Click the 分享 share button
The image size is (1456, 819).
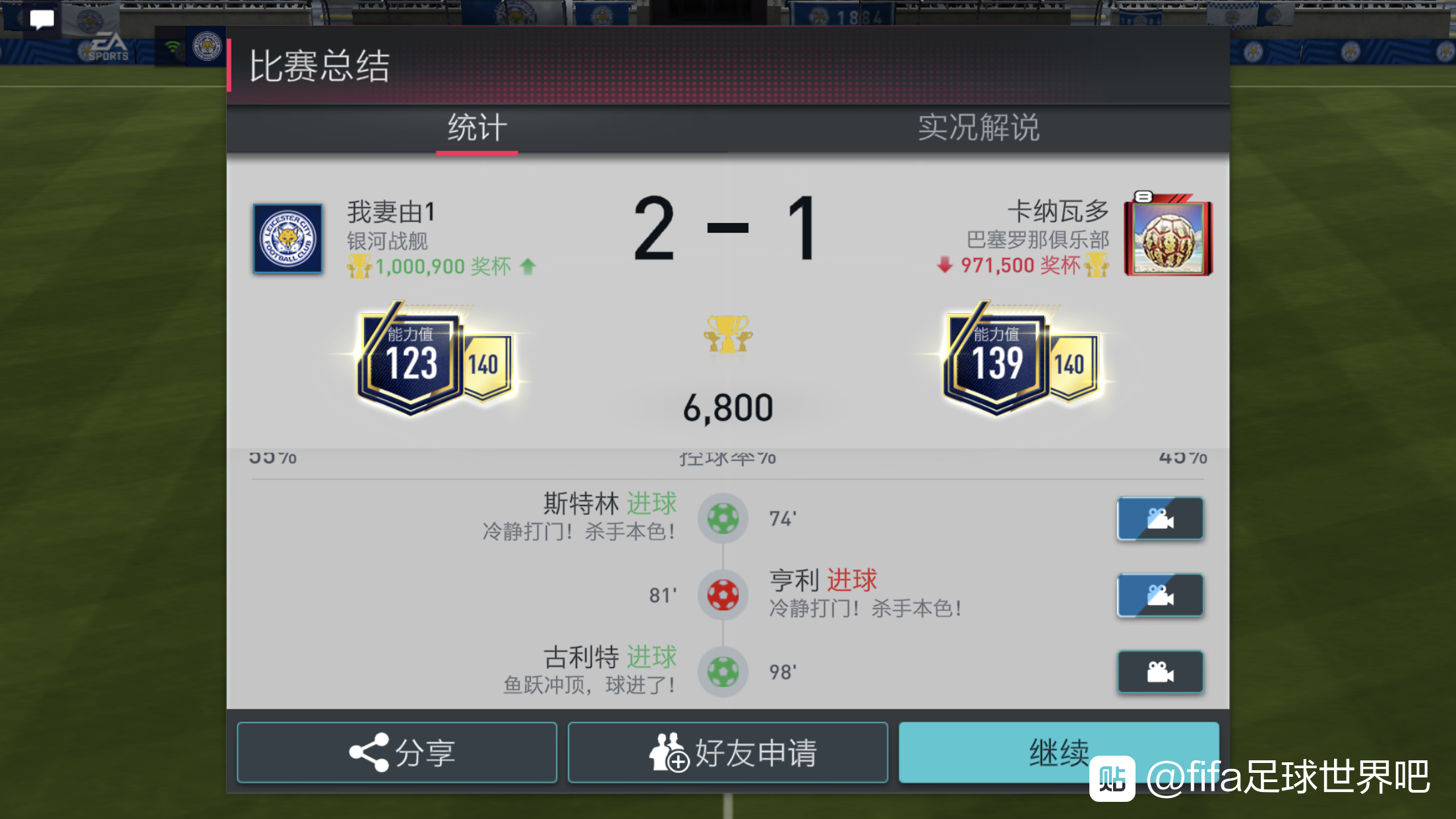397,752
